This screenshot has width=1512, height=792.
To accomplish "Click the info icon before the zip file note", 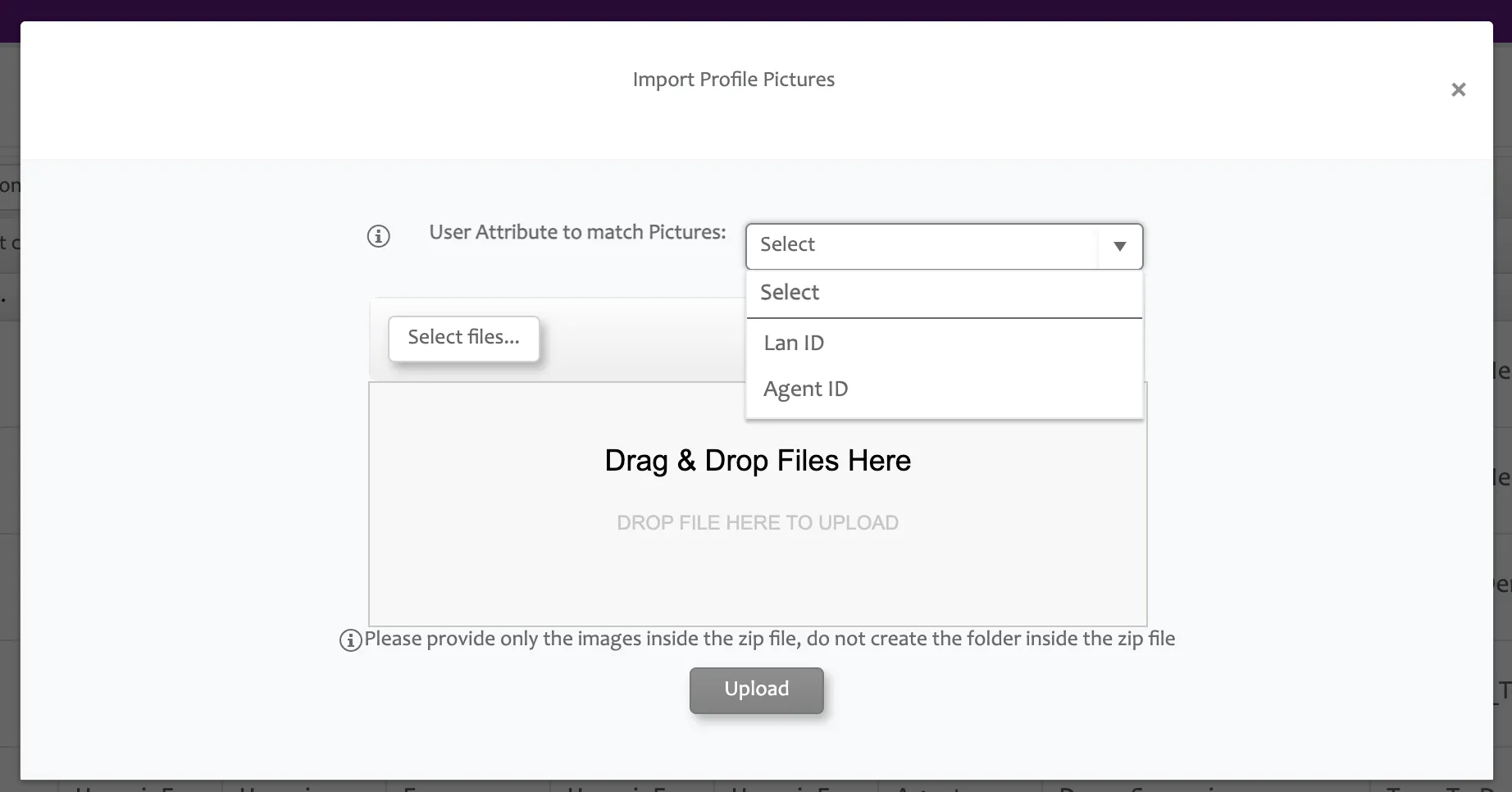I will pyautogui.click(x=351, y=640).
